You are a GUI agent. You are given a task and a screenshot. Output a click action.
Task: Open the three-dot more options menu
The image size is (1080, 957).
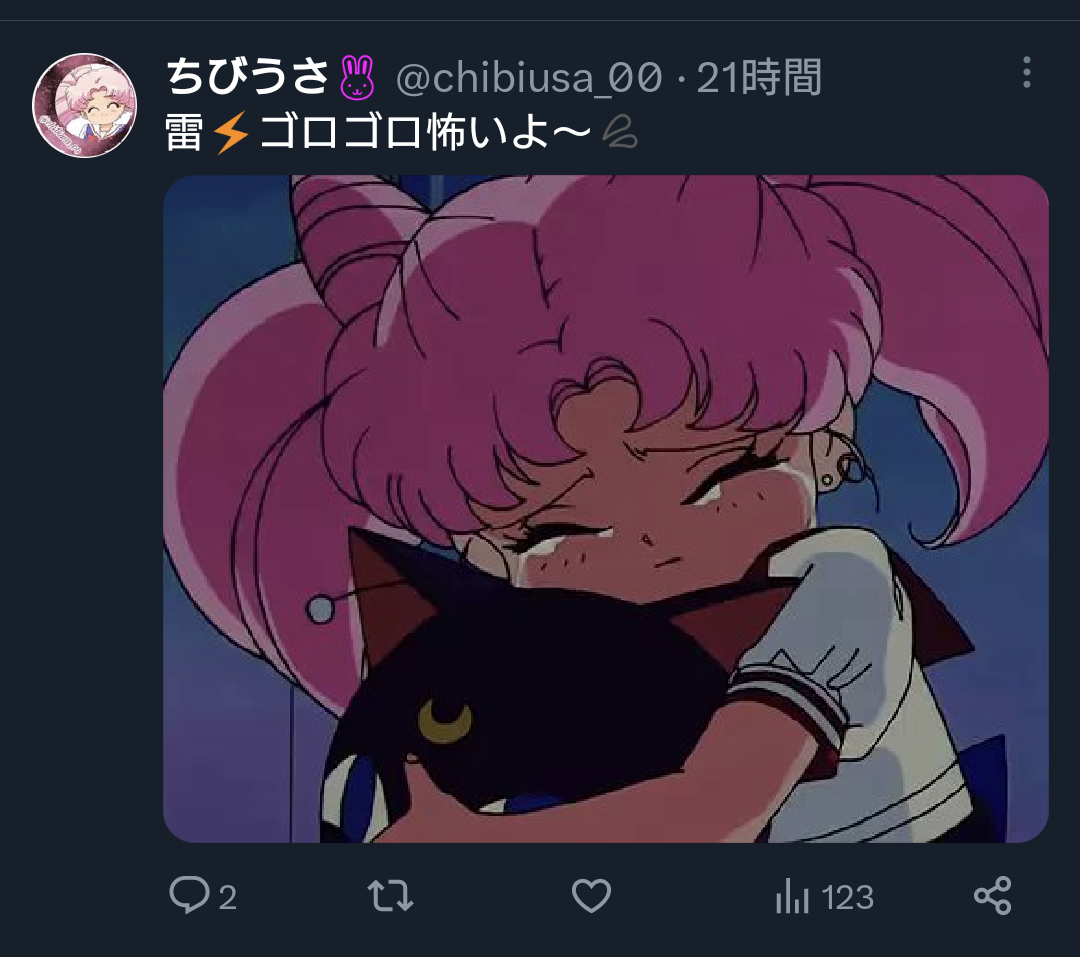(1027, 72)
